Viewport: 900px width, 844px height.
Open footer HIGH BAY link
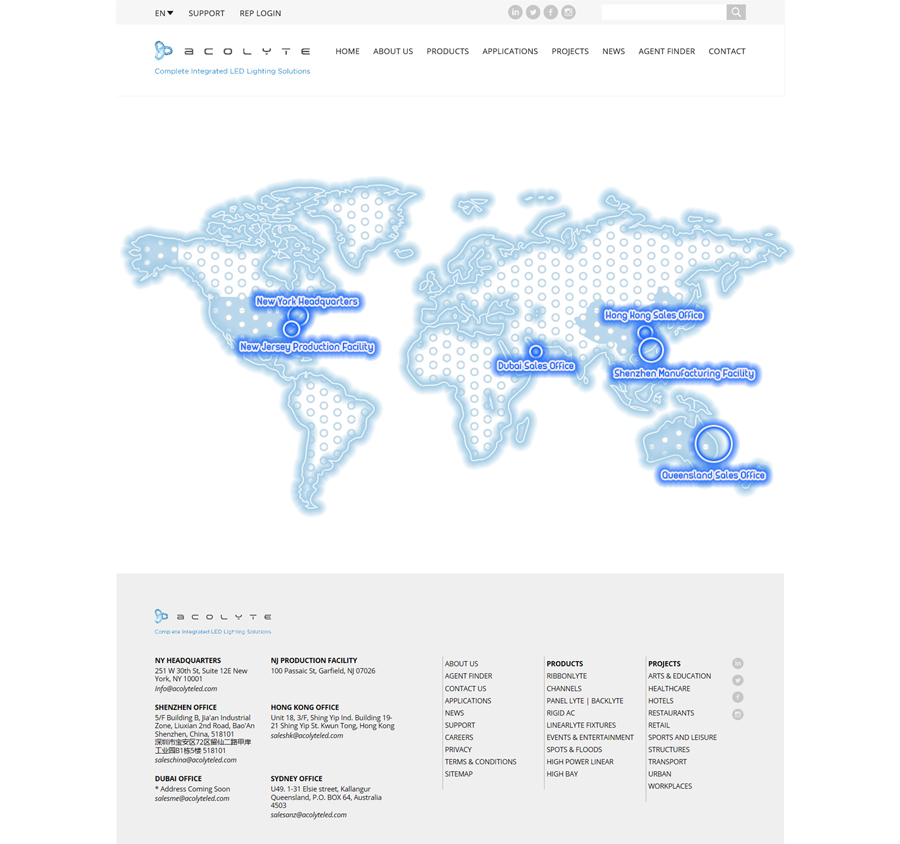coord(562,774)
